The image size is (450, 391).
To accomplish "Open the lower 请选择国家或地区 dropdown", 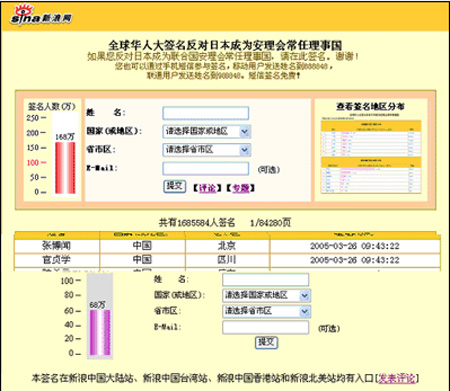I will (267, 295).
